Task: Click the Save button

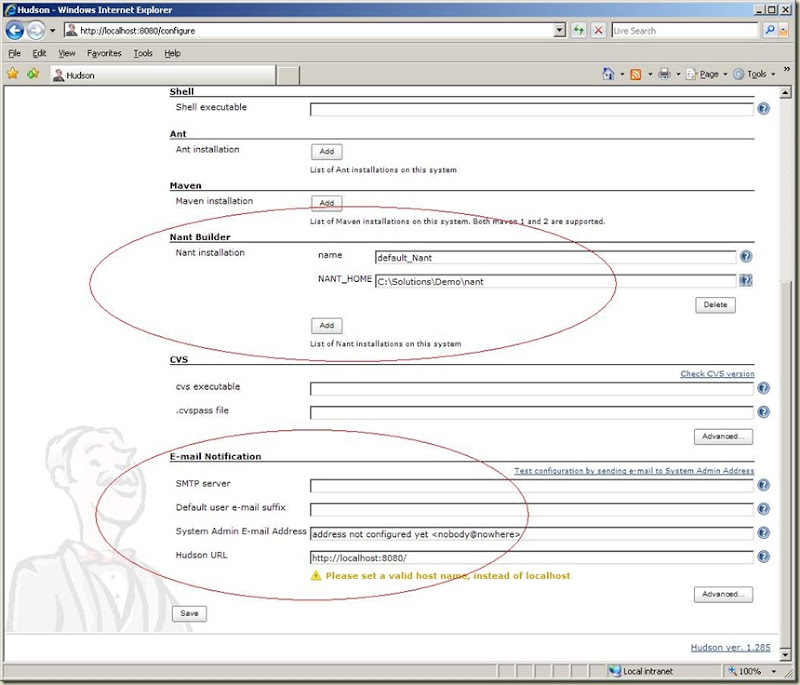Action: pos(189,614)
